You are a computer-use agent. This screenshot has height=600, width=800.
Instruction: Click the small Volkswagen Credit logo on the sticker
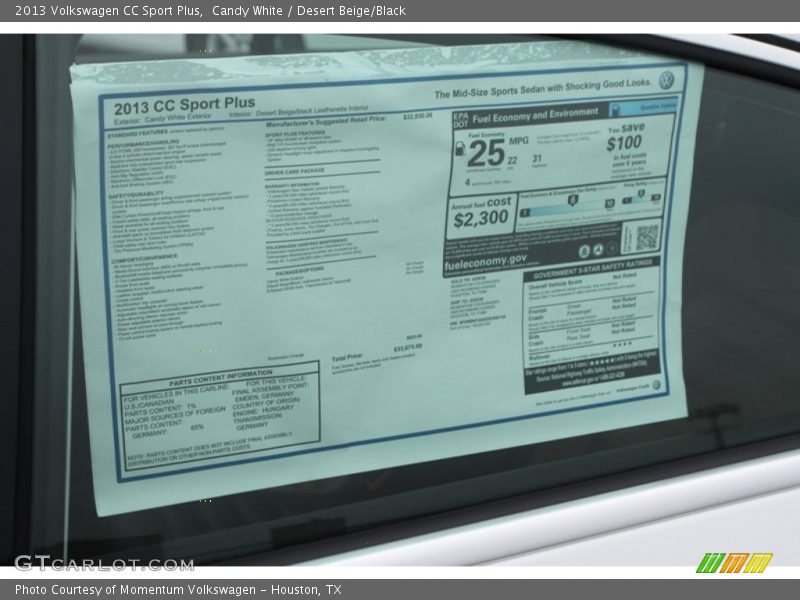click(656, 385)
